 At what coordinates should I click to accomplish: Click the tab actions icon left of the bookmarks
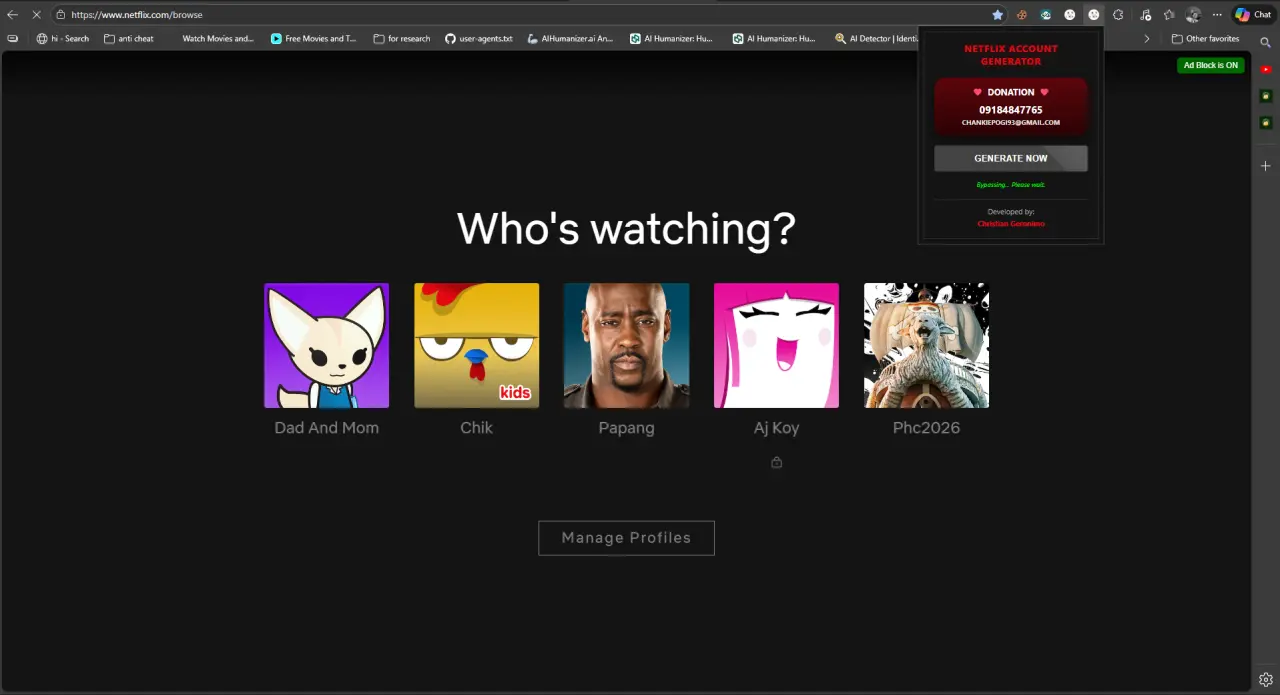coord(12,39)
